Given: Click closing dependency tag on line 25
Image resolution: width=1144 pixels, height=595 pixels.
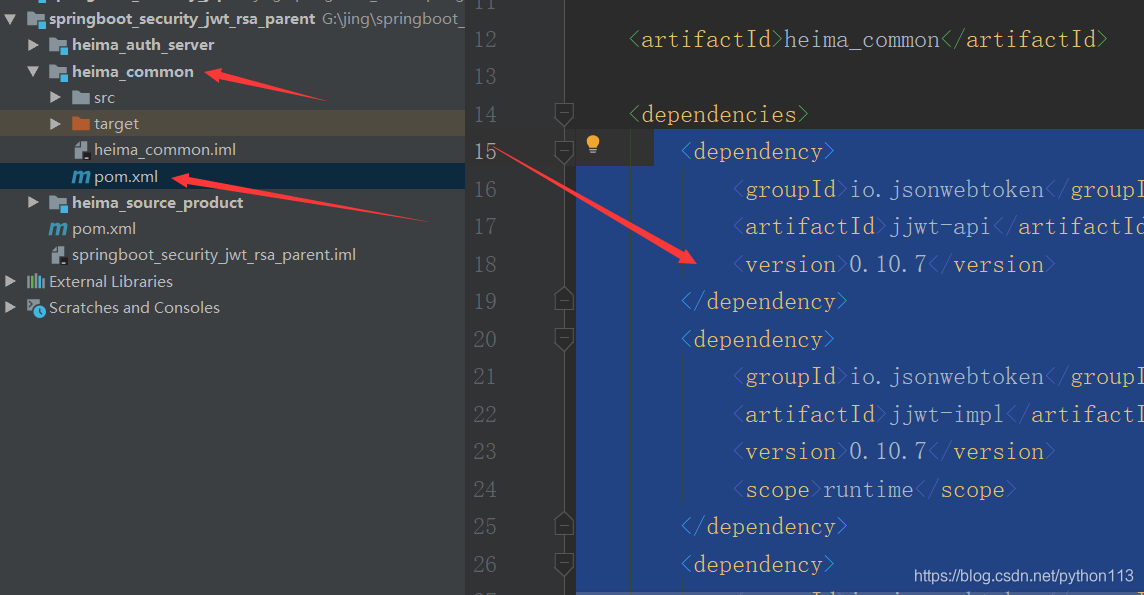Looking at the screenshot, I should pyautogui.click(x=764, y=526).
